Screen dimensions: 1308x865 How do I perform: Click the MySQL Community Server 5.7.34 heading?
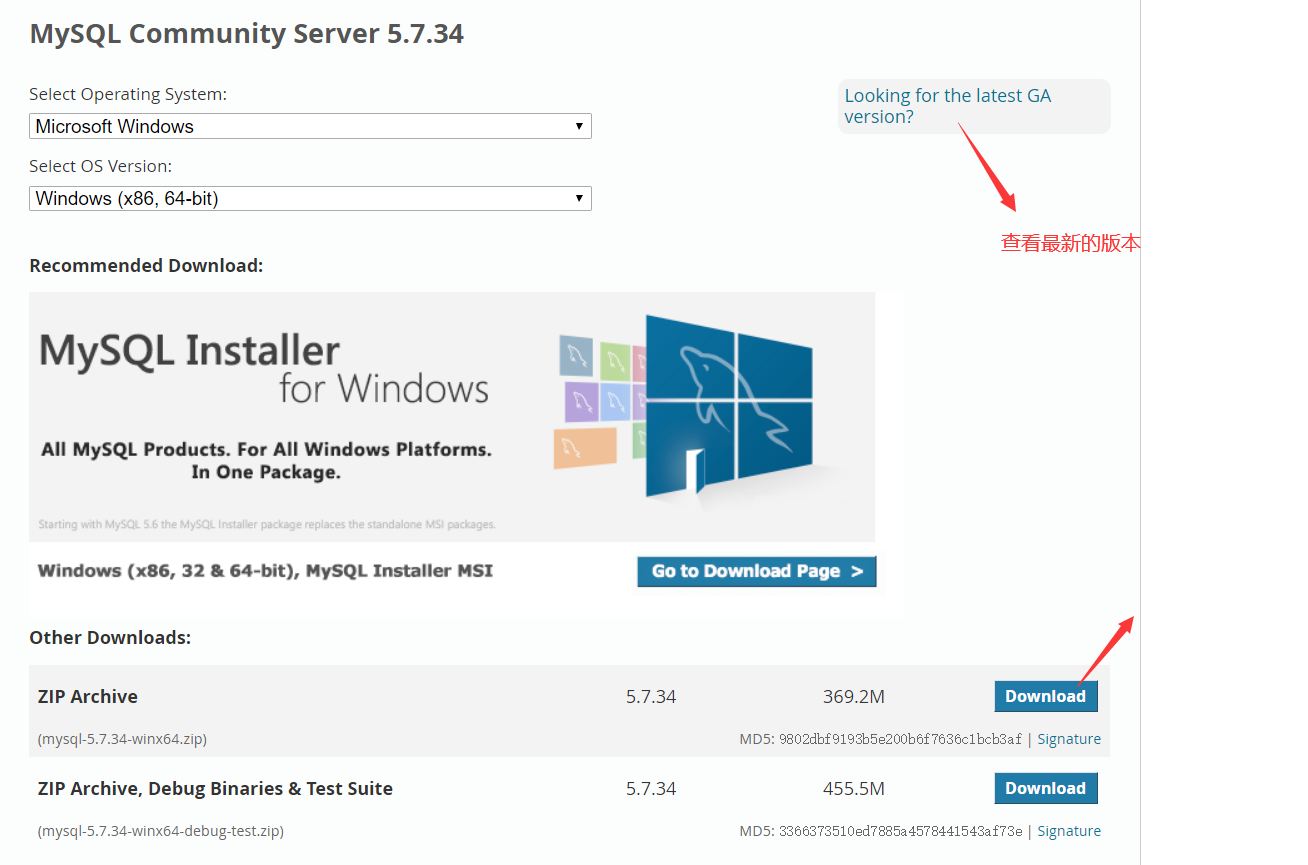[247, 34]
